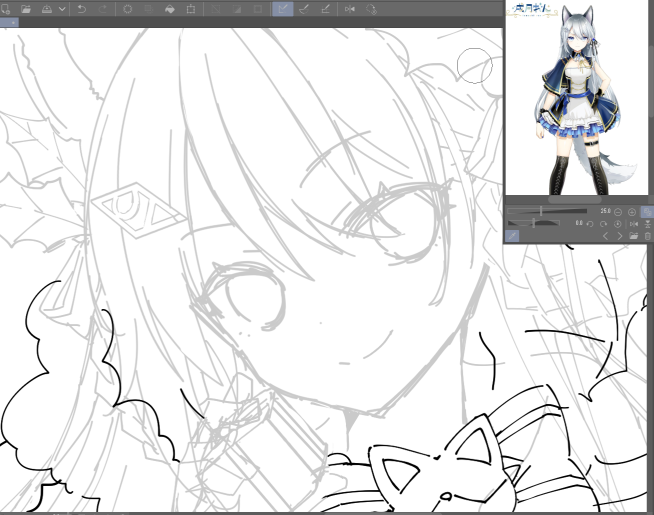Redo the undone action
Viewport: 654px width, 515px height.
pyautogui.click(x=103, y=9)
